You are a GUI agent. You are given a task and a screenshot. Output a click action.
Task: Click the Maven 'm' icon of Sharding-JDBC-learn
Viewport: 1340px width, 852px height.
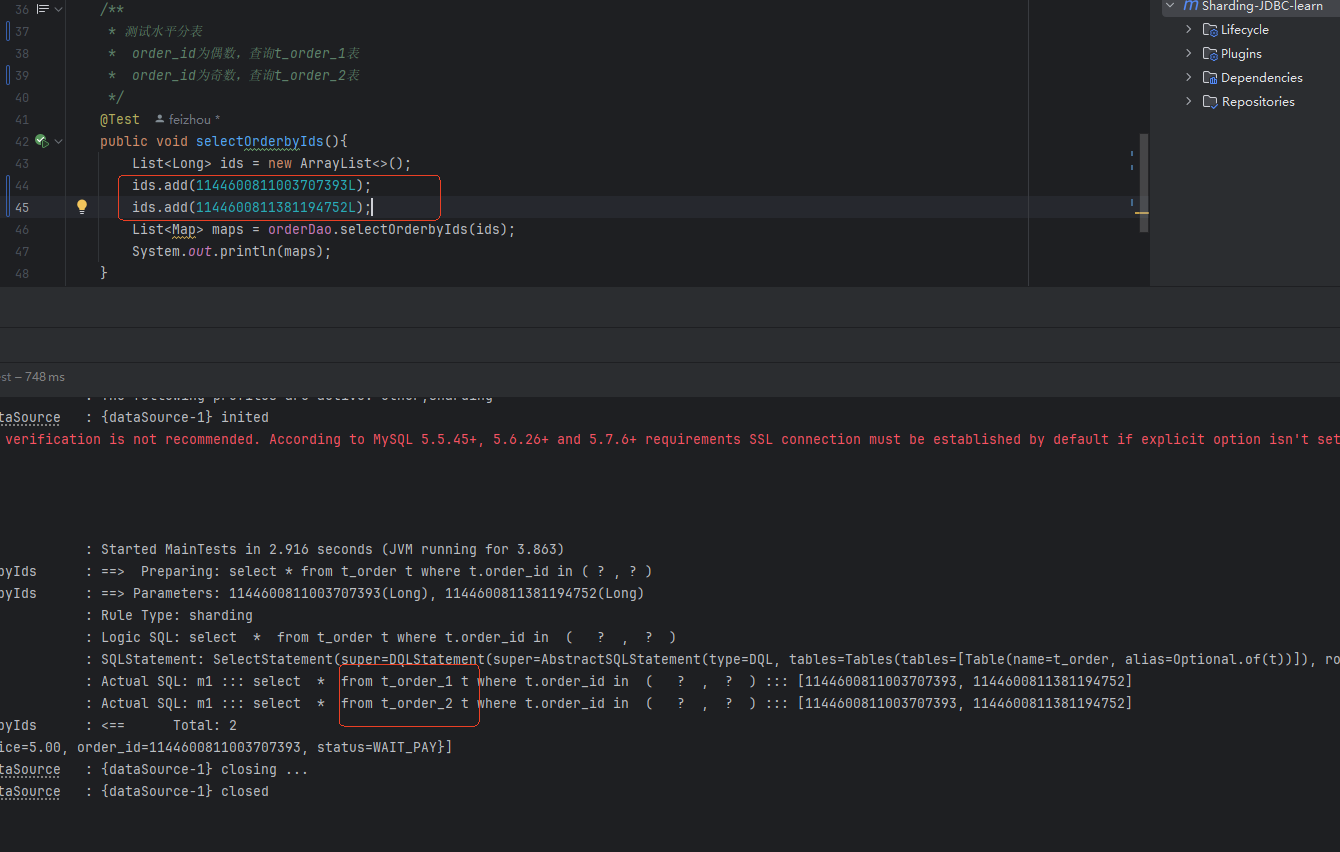(x=1190, y=6)
